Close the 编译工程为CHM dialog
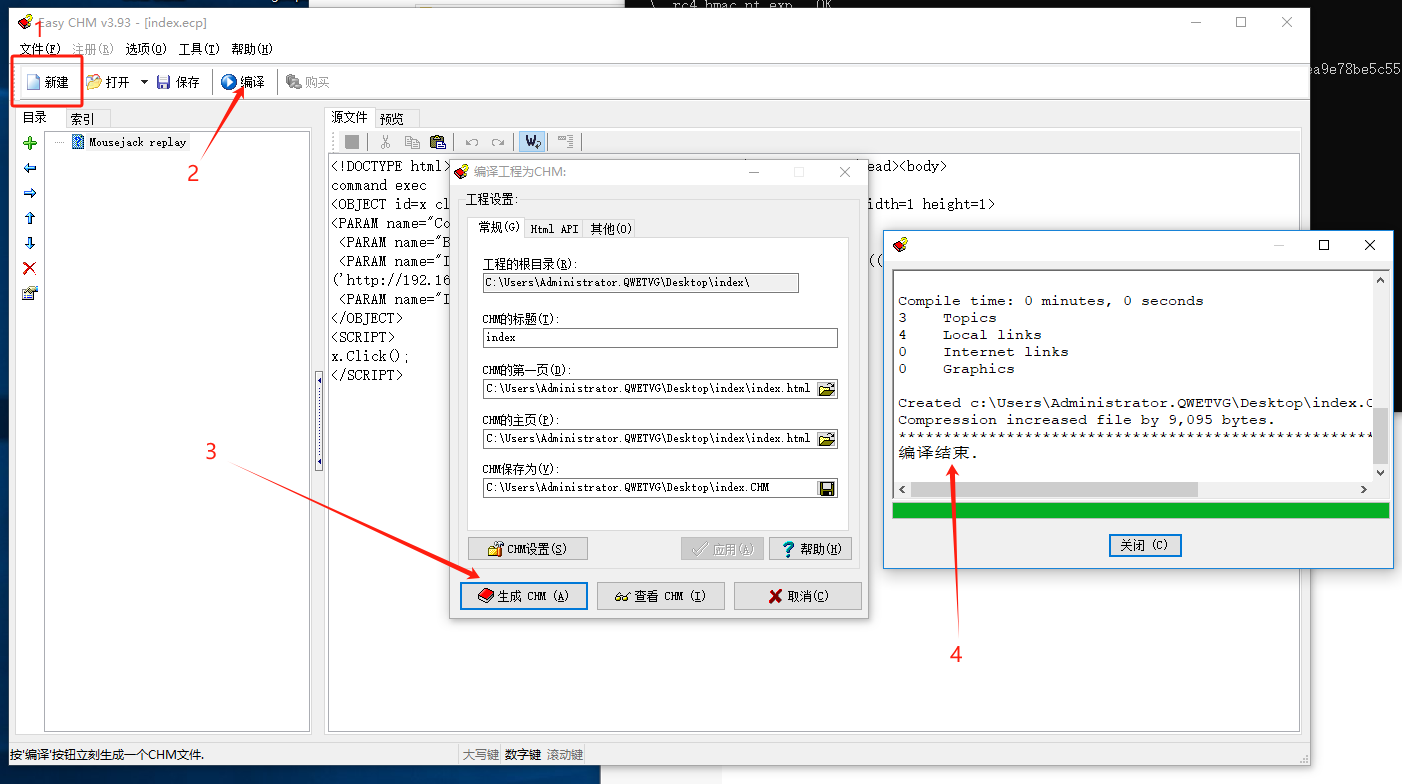 [x=845, y=172]
